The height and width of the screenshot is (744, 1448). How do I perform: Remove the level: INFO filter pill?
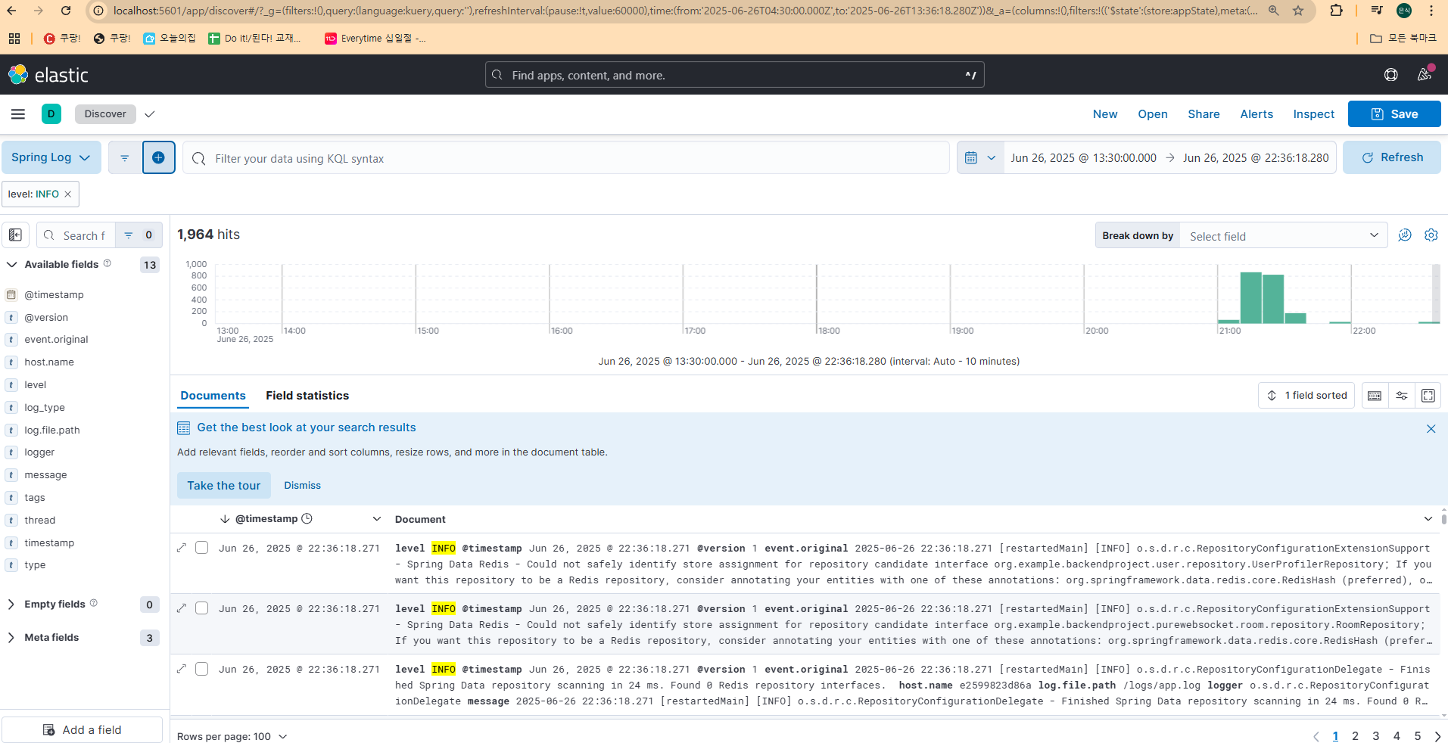(67, 194)
